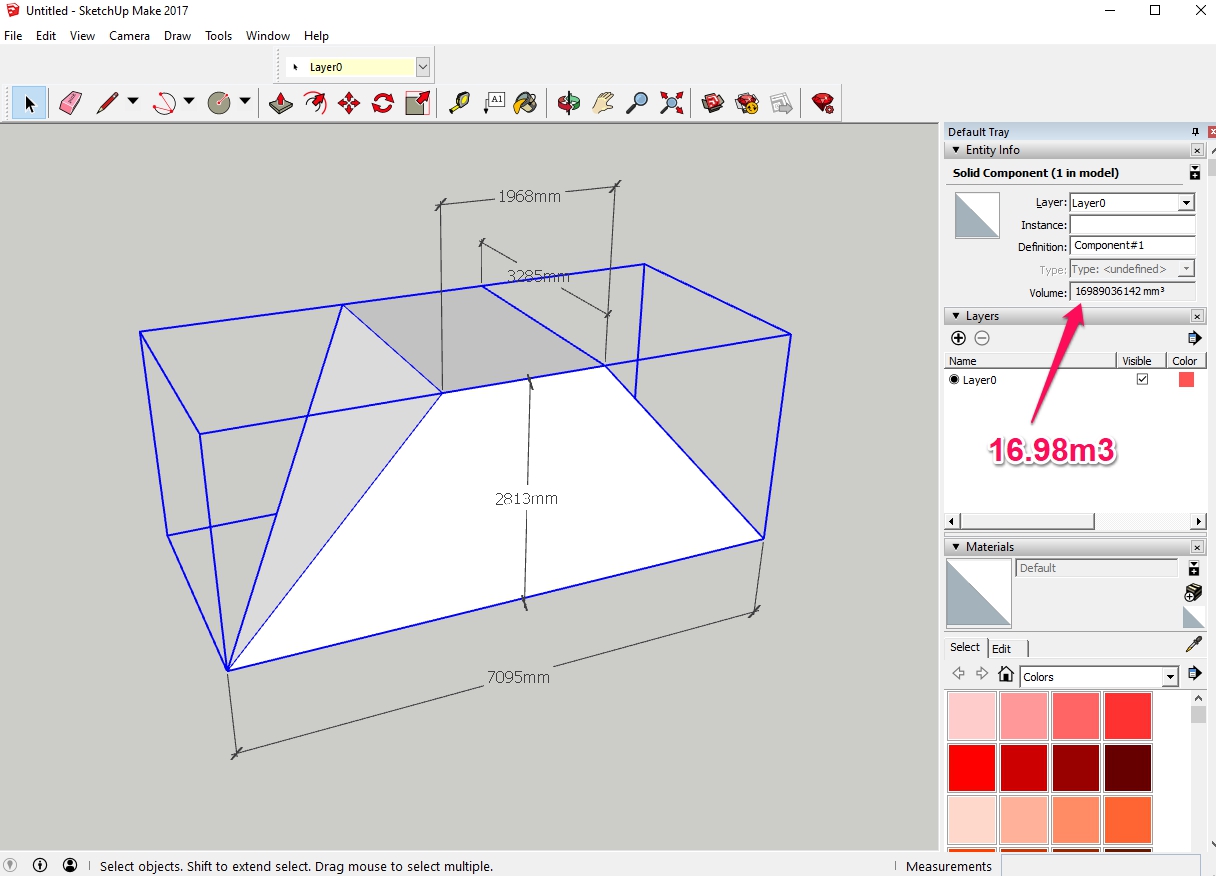
Task: Uncheck Layer0 Visible checkbox
Action: coord(1142,380)
